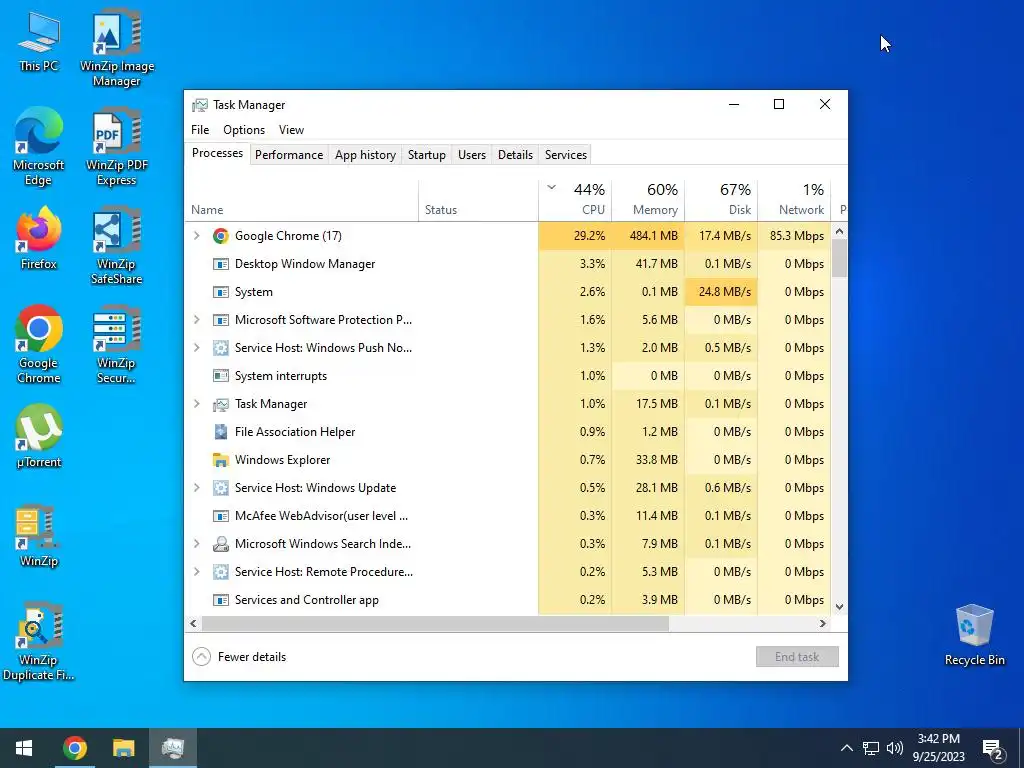The image size is (1024, 768).
Task: Click the File Association Helper icon
Action: [x=221, y=432]
